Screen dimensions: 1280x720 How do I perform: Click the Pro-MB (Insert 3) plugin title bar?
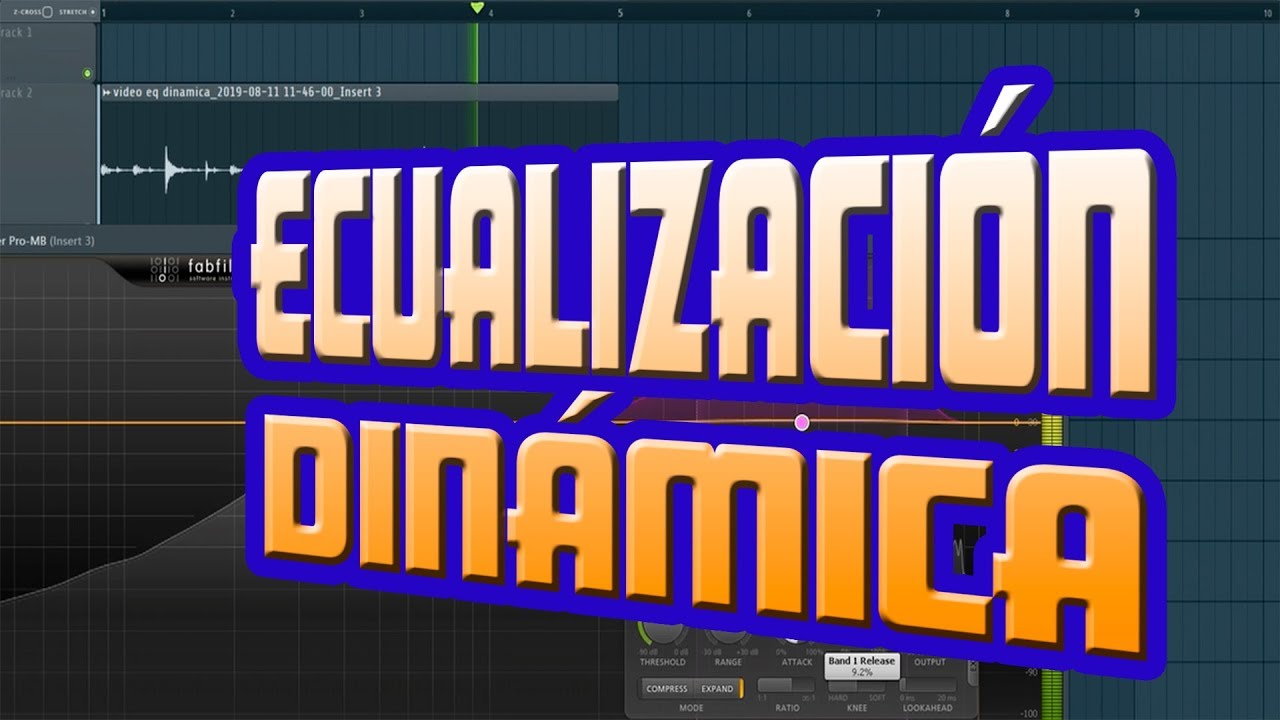tap(118, 240)
